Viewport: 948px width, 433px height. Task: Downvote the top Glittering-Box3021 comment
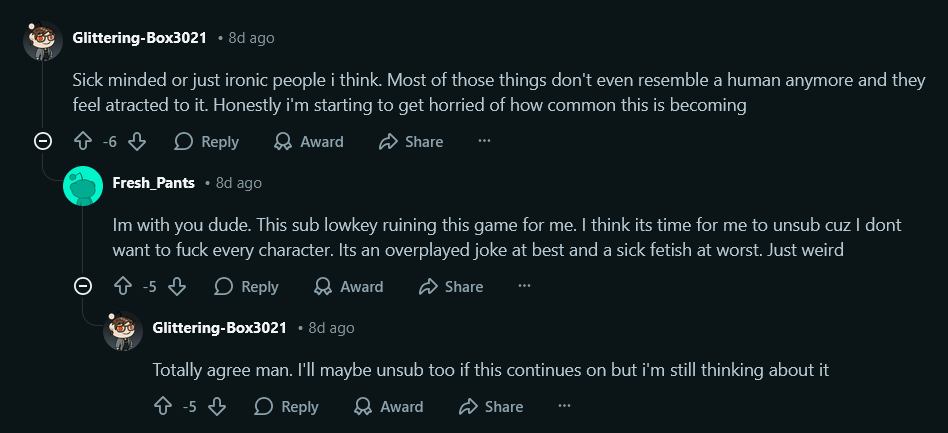[138, 142]
